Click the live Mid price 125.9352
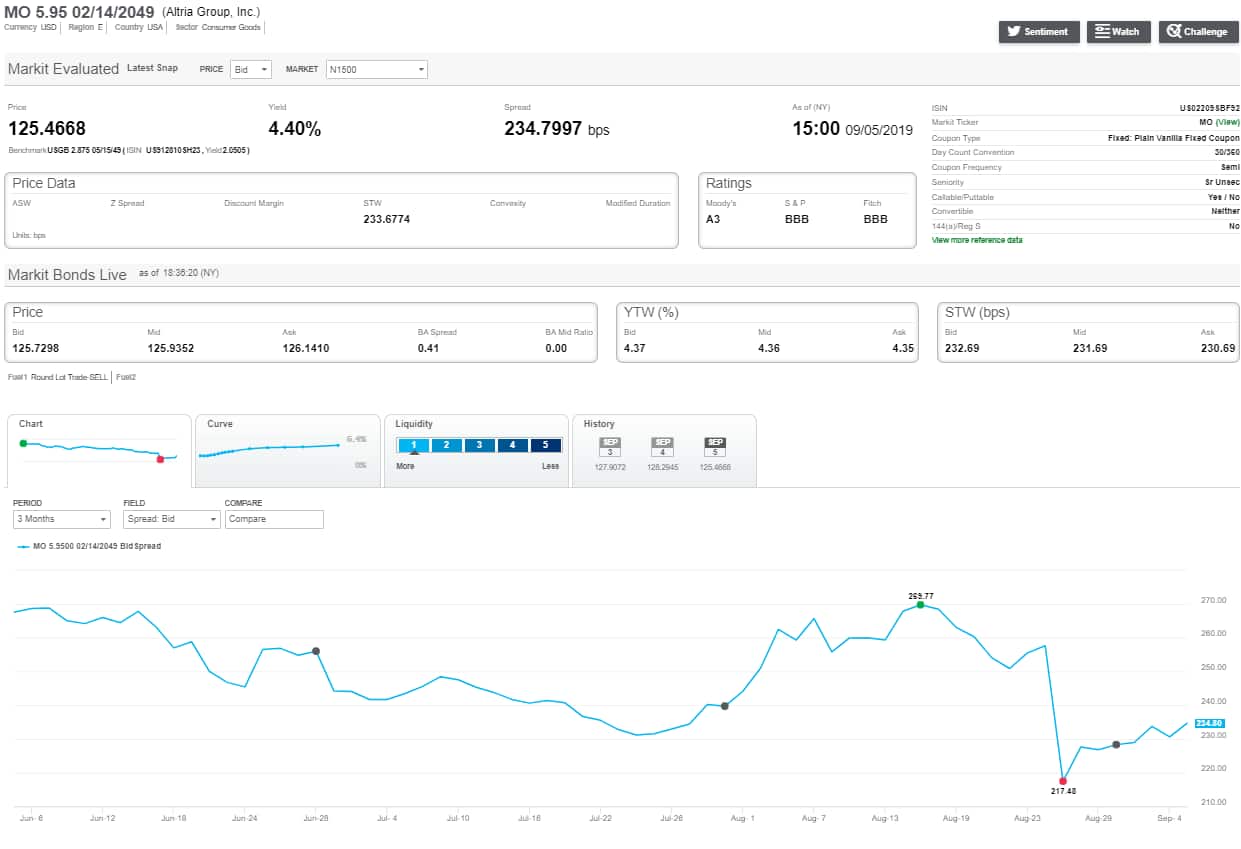 (x=171, y=348)
